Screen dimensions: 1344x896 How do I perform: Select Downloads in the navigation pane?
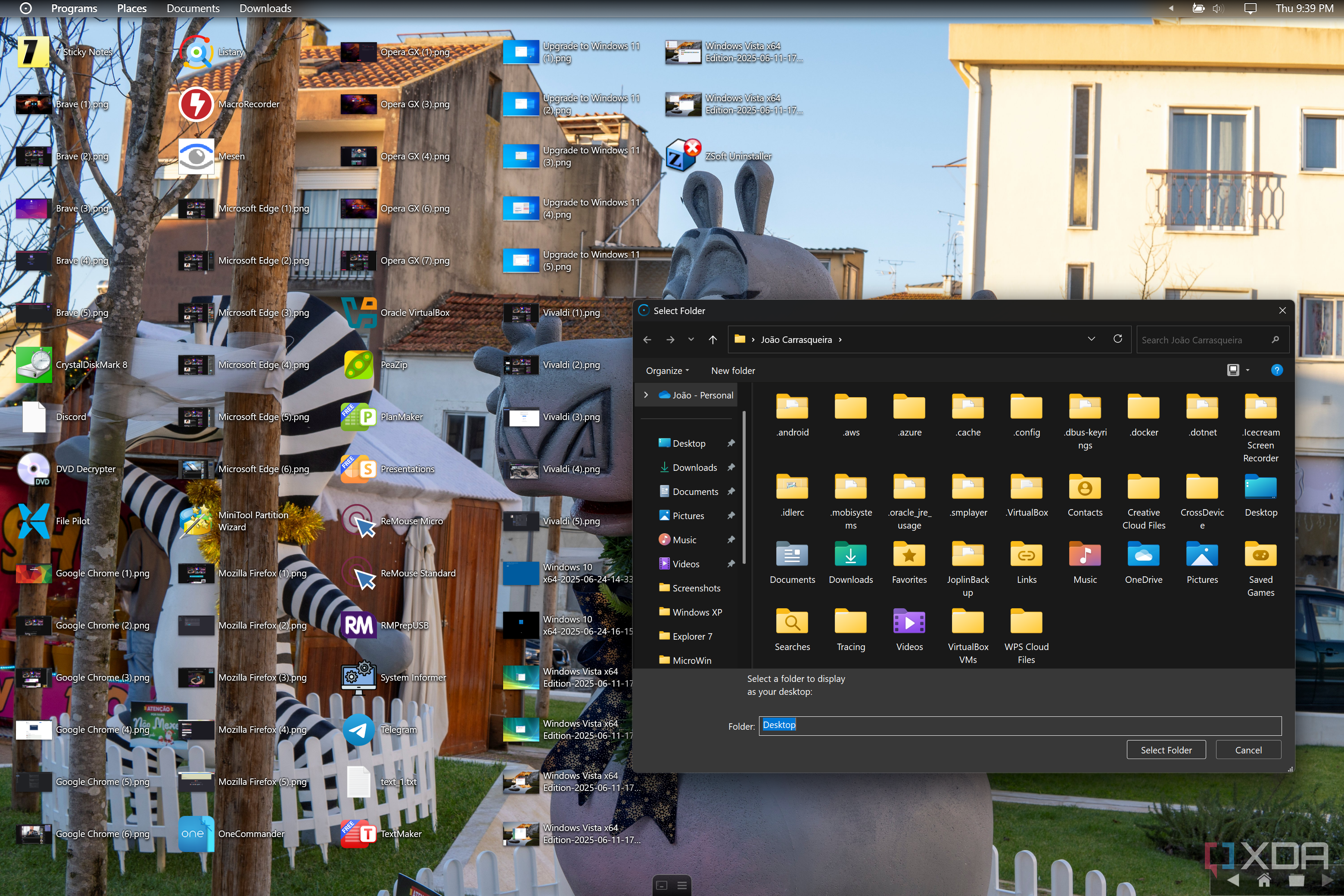[694, 467]
